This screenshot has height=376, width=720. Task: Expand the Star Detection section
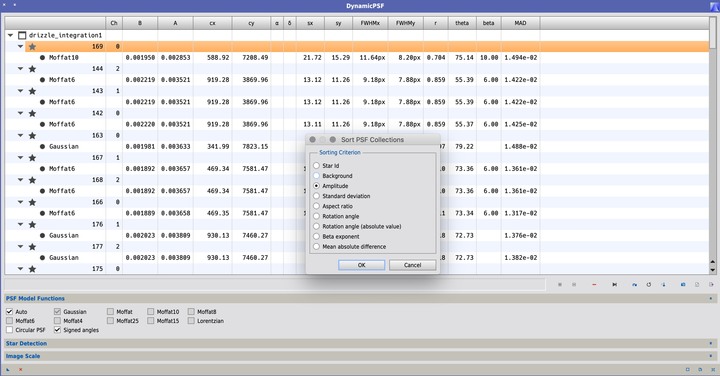711,343
